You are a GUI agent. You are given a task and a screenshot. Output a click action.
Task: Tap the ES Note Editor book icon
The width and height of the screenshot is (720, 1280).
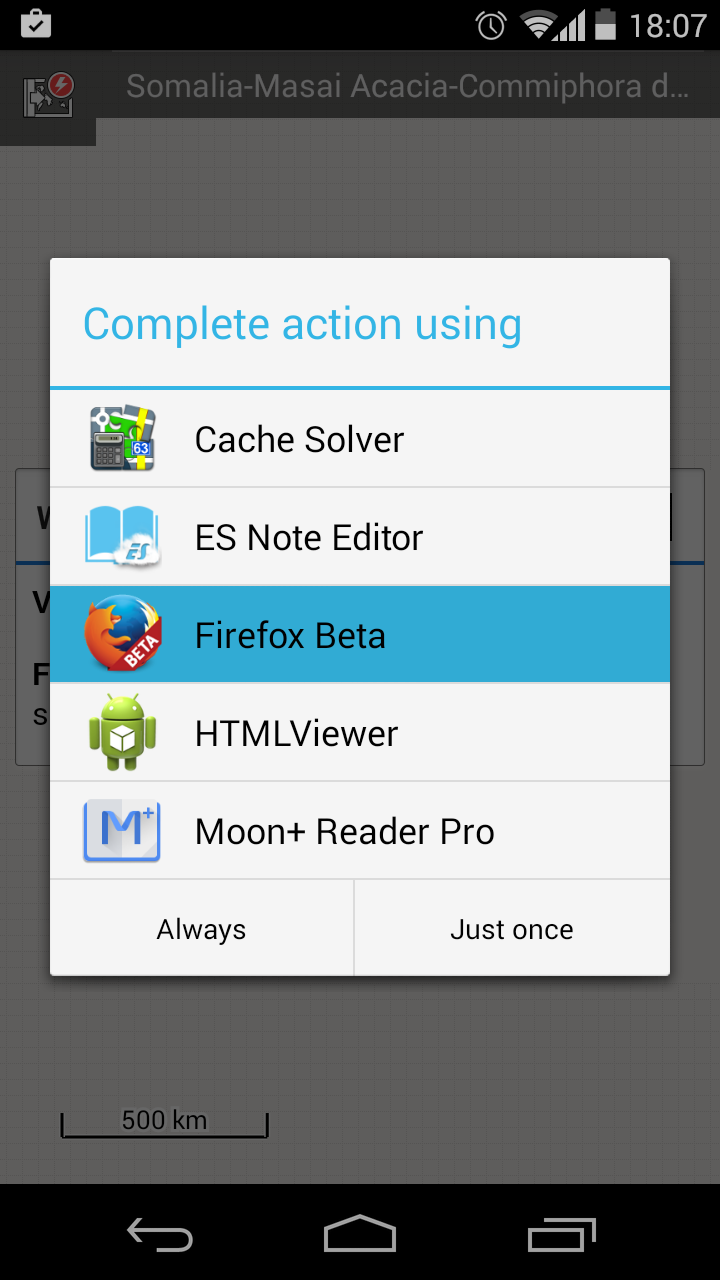click(x=122, y=537)
